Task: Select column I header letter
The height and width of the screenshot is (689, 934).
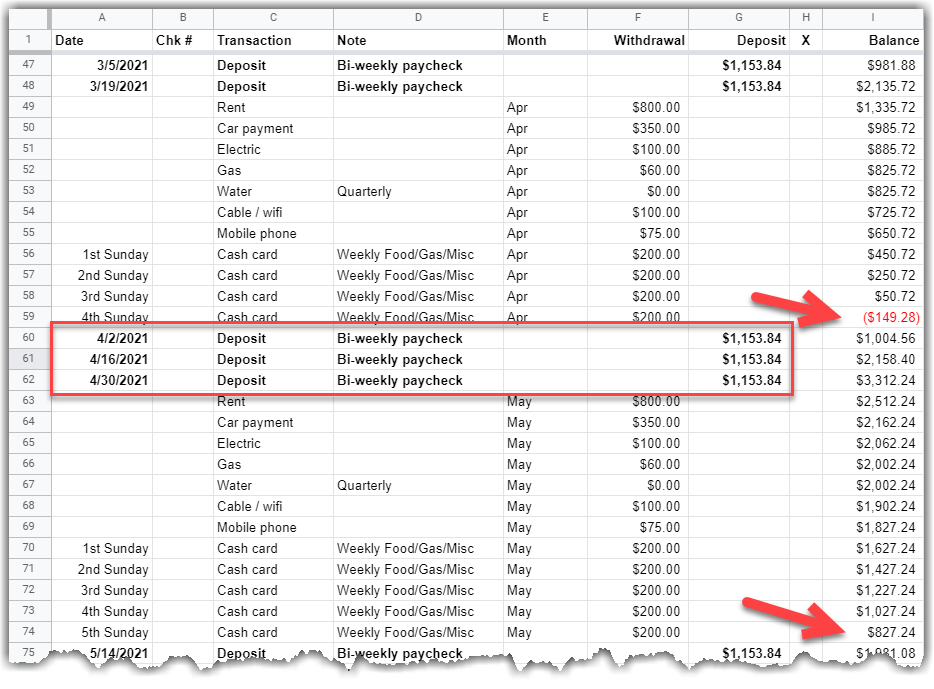Action: click(x=871, y=18)
